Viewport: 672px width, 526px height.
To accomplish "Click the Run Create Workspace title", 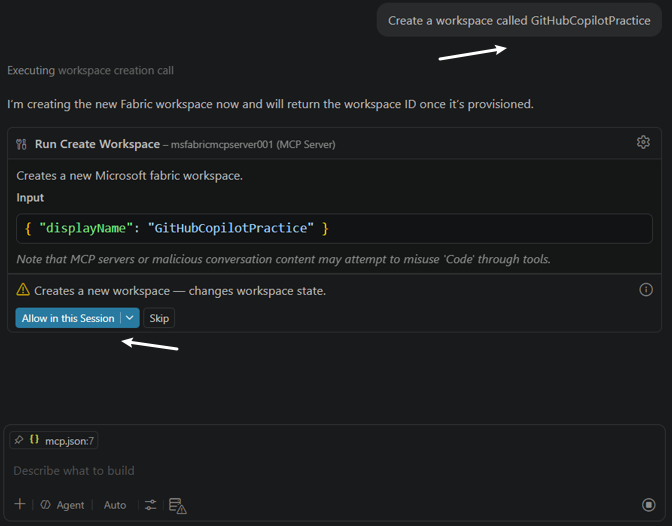I will pyautogui.click(x=97, y=144).
